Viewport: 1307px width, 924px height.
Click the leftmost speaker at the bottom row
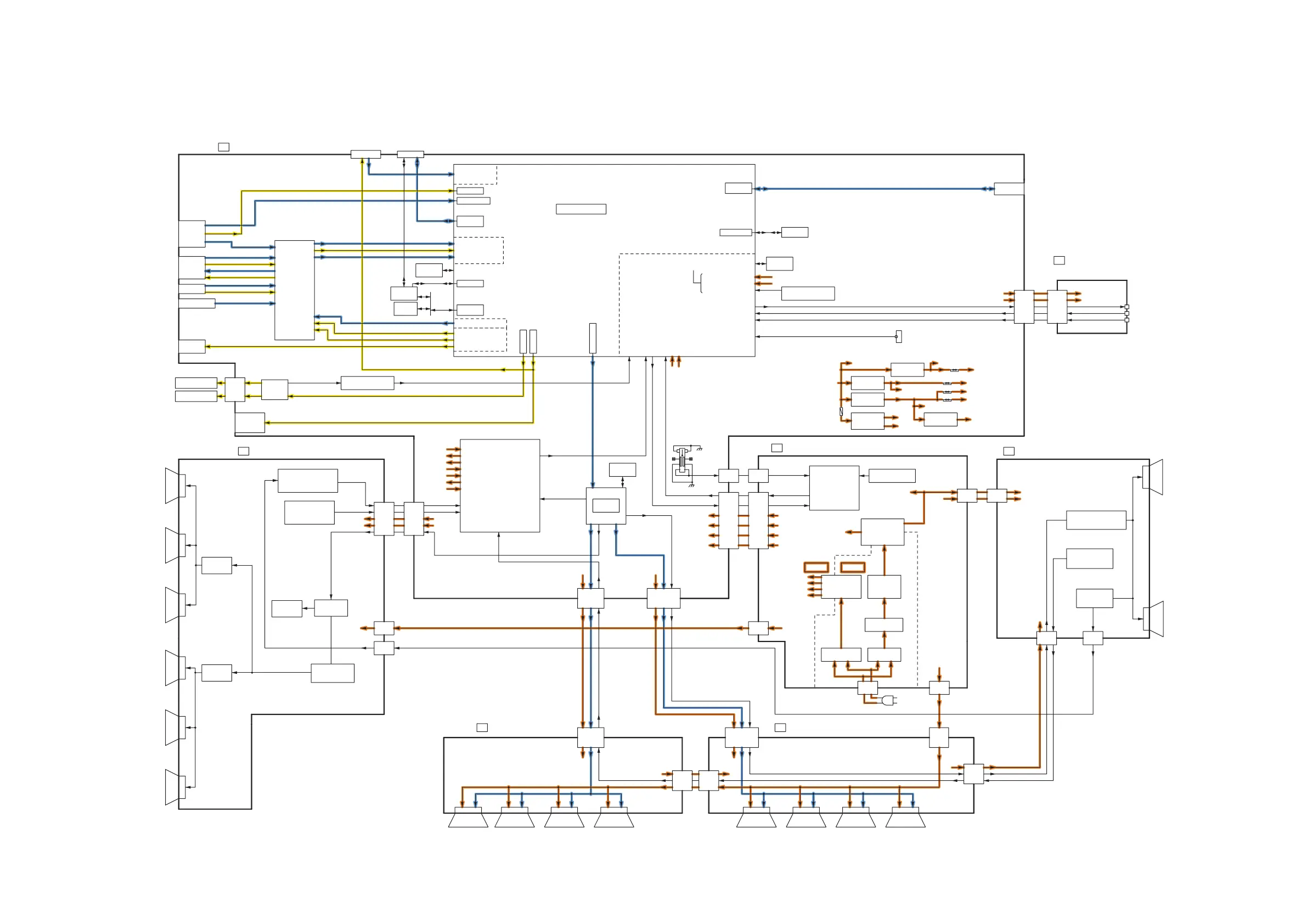[468, 819]
